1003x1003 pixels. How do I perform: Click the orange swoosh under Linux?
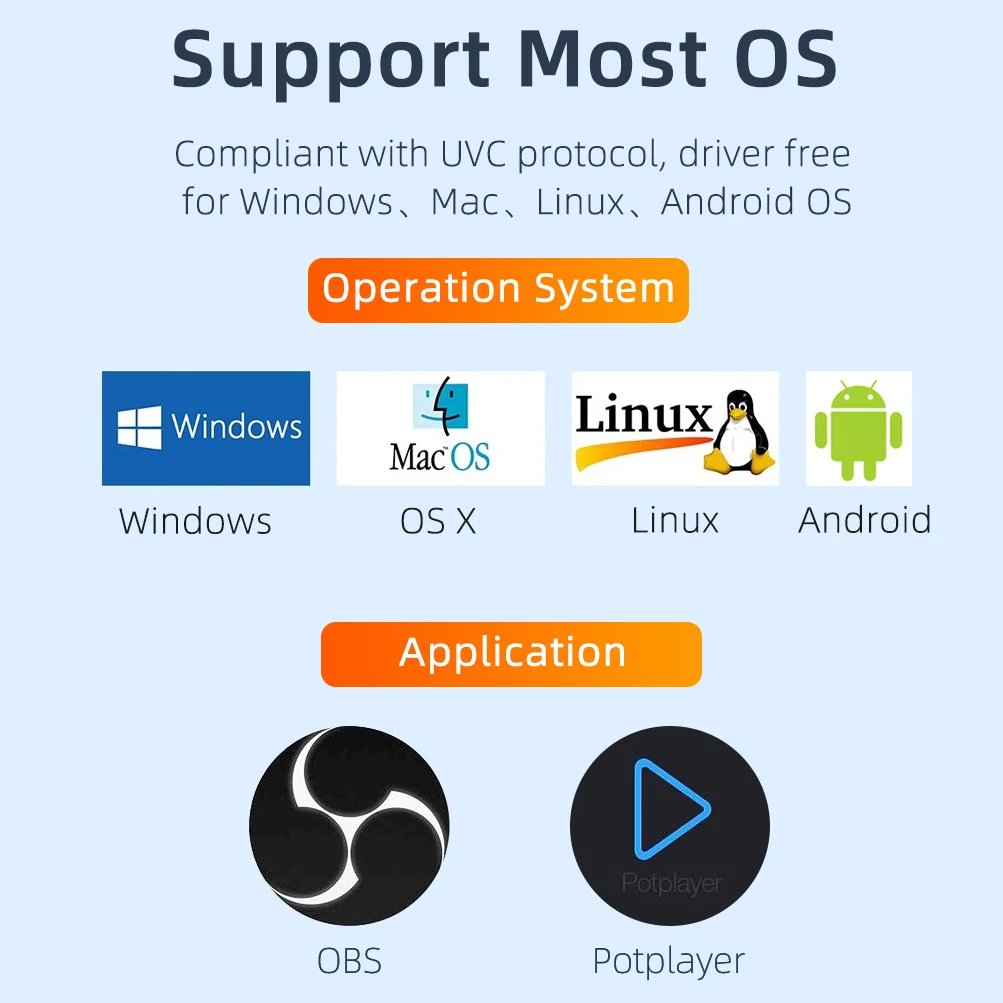click(x=643, y=453)
